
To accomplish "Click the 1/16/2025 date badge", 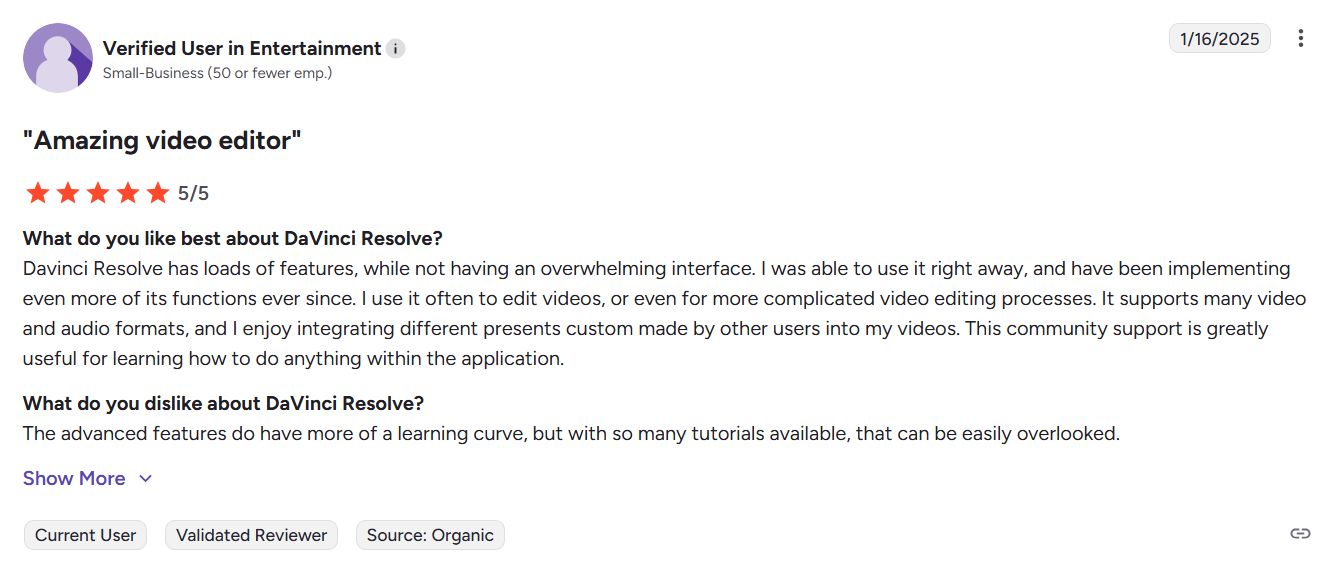I will (x=1219, y=39).
